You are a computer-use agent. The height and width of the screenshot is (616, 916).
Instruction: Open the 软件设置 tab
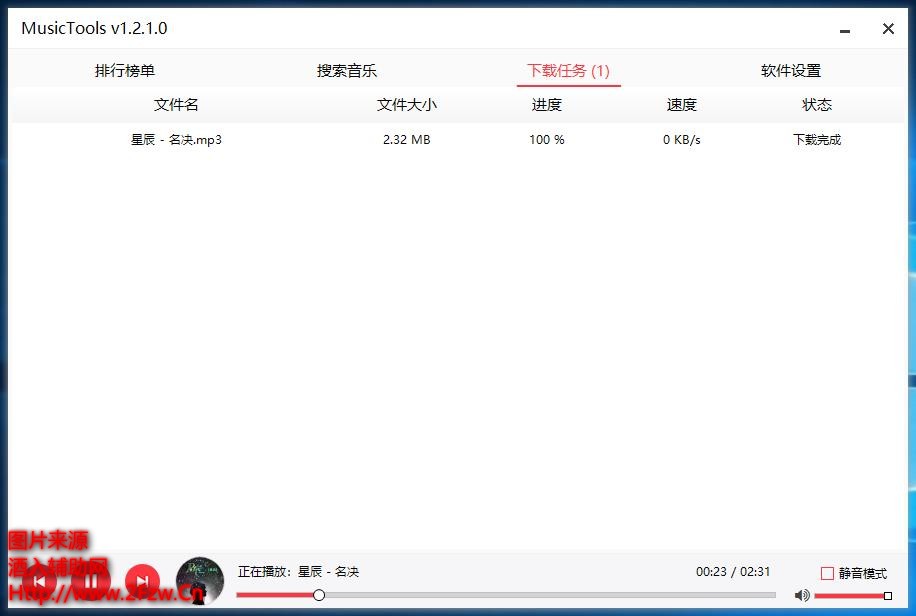[x=791, y=71]
